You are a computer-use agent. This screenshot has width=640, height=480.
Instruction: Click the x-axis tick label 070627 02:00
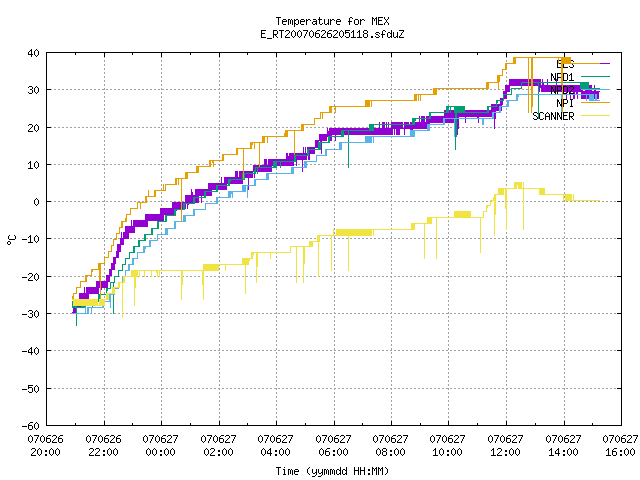218,445
